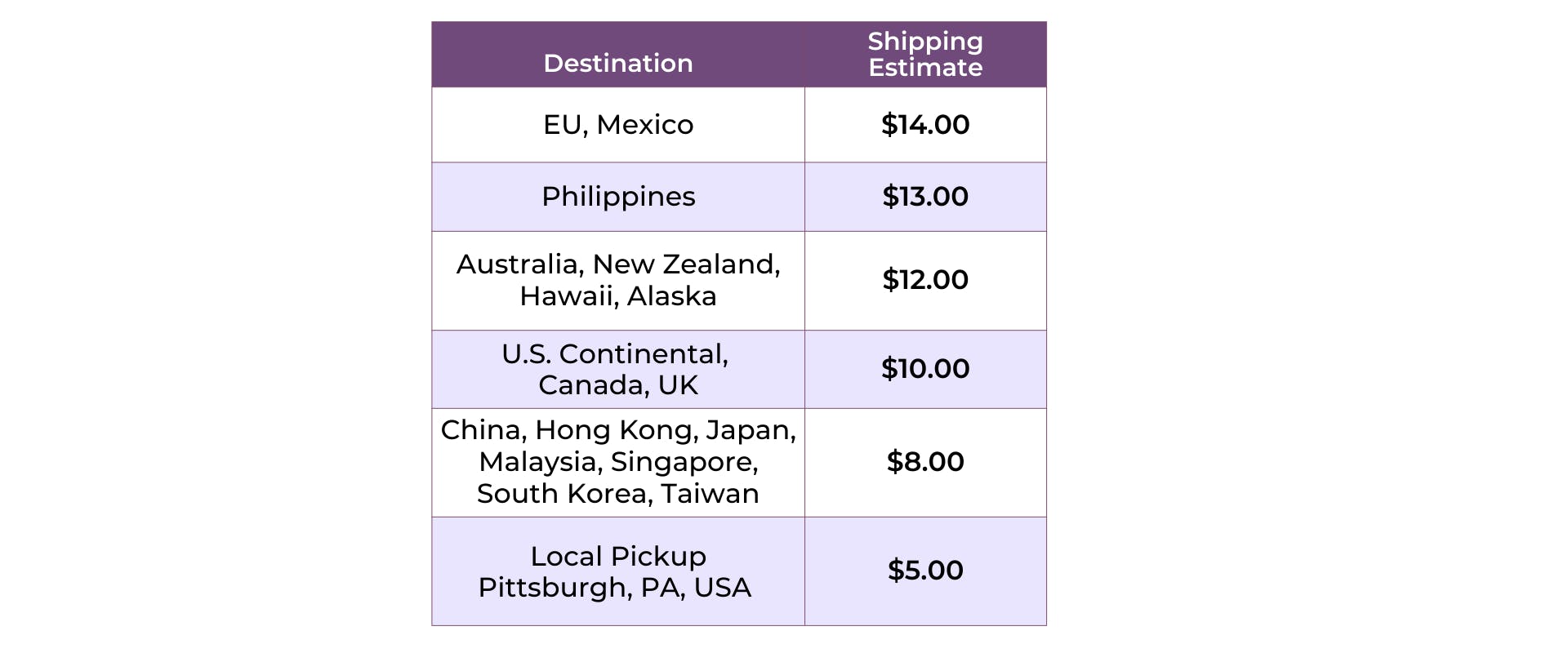
Task: Click the Philippines destination cell
Action: click(618, 197)
